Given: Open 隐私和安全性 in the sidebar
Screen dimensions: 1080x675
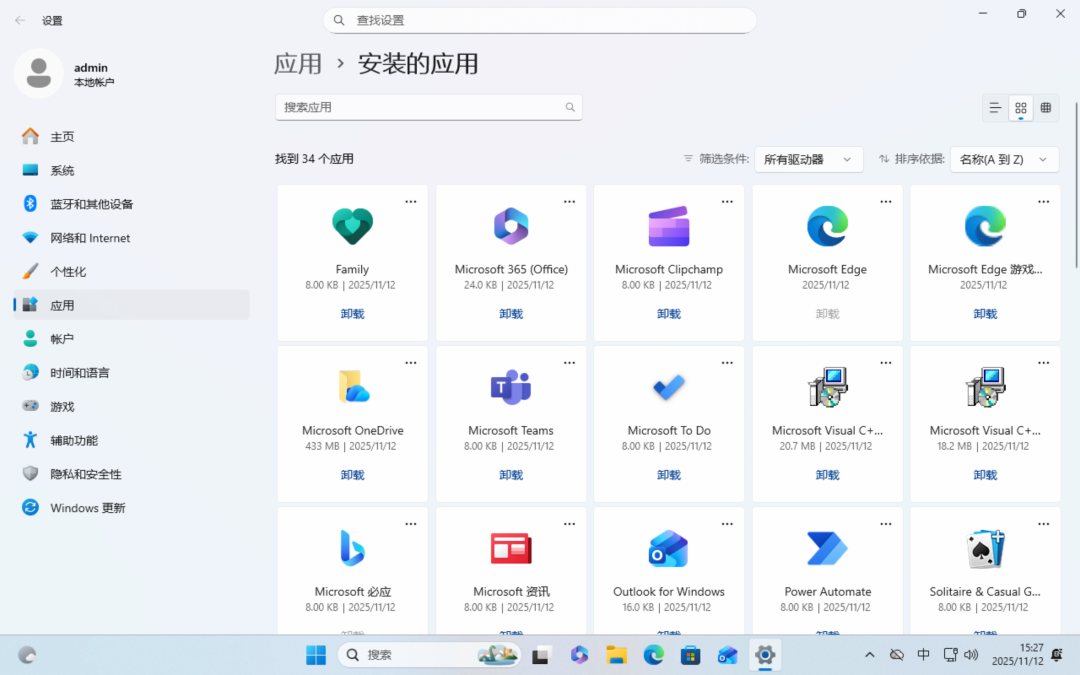Looking at the screenshot, I should 131,474.
